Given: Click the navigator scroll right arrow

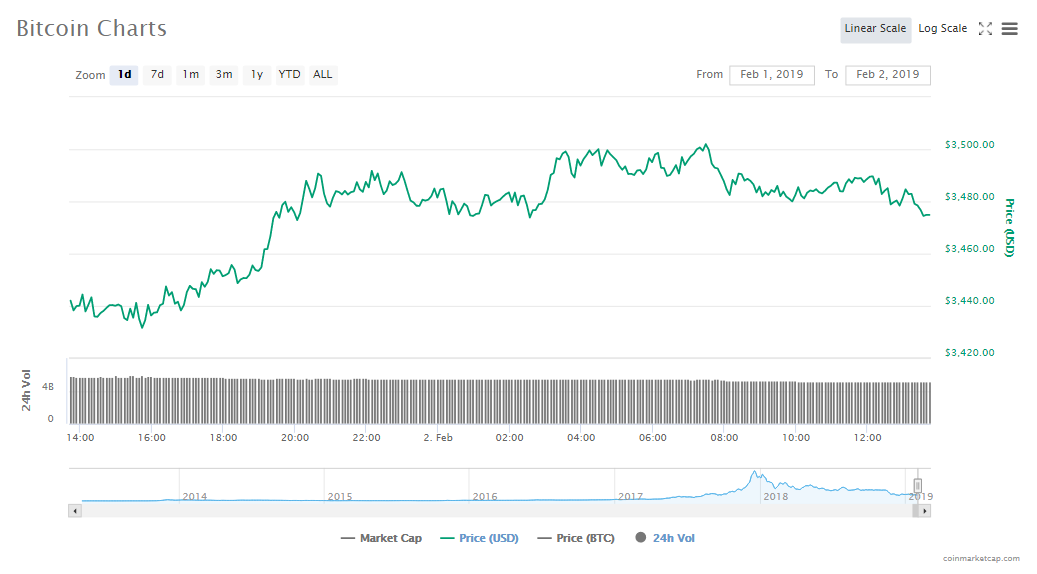Looking at the screenshot, I should click(x=925, y=511).
